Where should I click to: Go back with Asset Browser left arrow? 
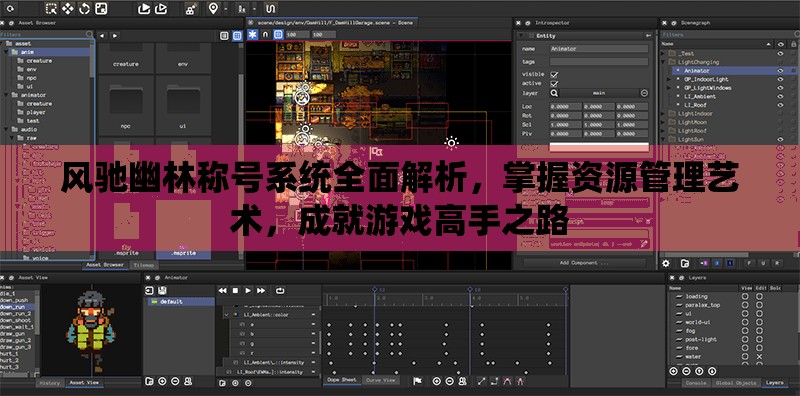pos(102,36)
